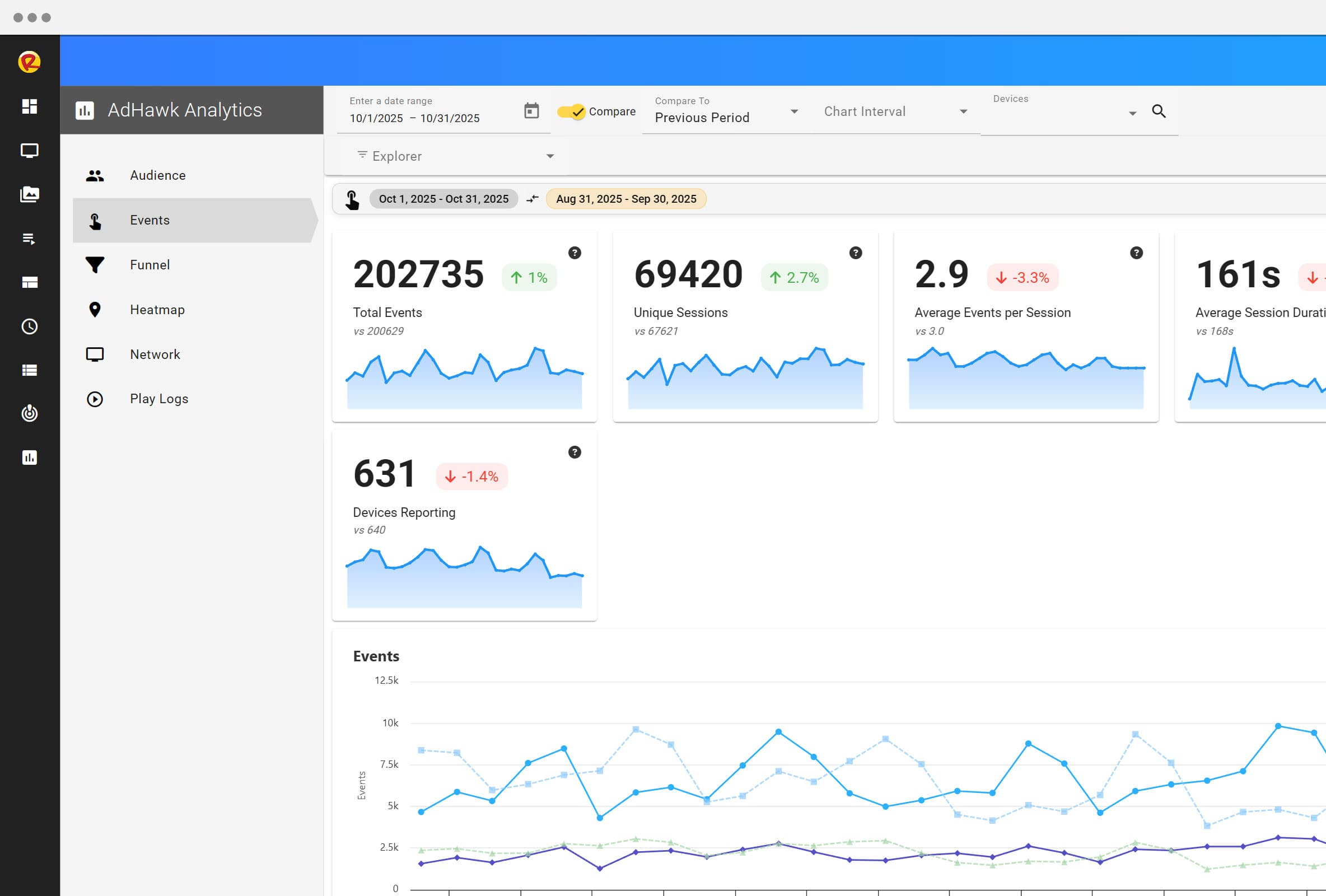Open the calendar date picker icon
Screen dimensions: 1326x896
[531, 110]
